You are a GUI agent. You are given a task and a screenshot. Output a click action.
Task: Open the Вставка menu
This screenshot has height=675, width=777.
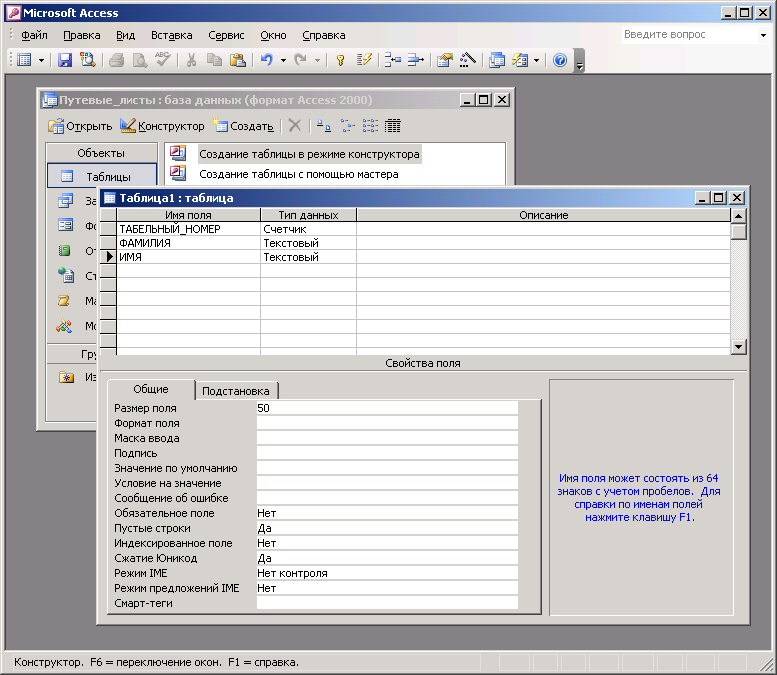pyautogui.click(x=171, y=35)
